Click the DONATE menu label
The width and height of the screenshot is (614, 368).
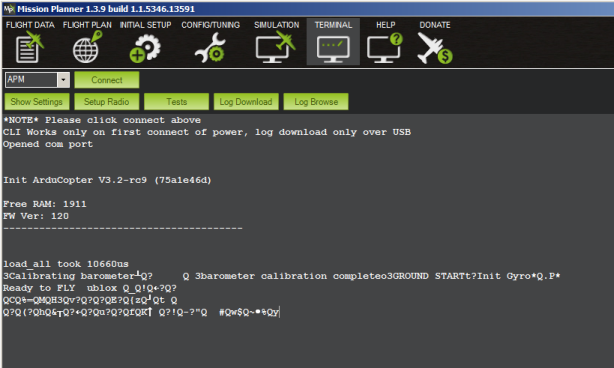coord(435,25)
